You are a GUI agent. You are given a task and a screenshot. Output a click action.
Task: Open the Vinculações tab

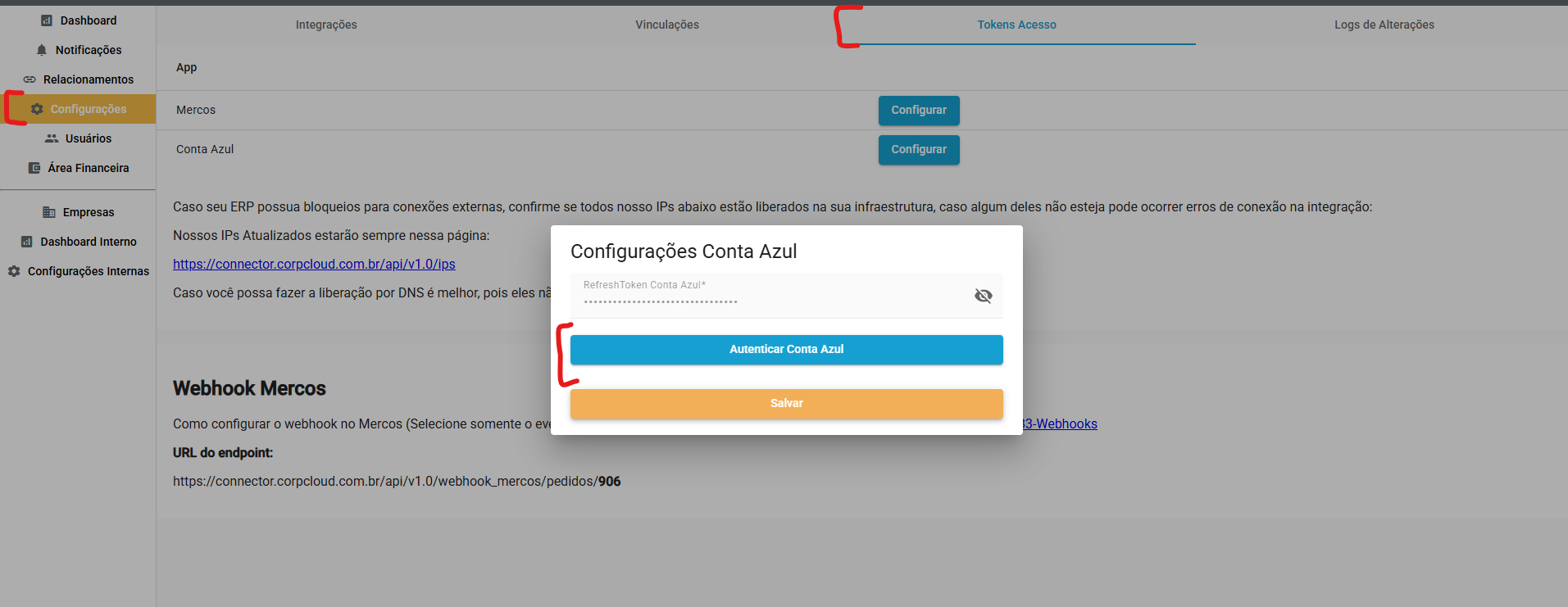click(x=667, y=25)
